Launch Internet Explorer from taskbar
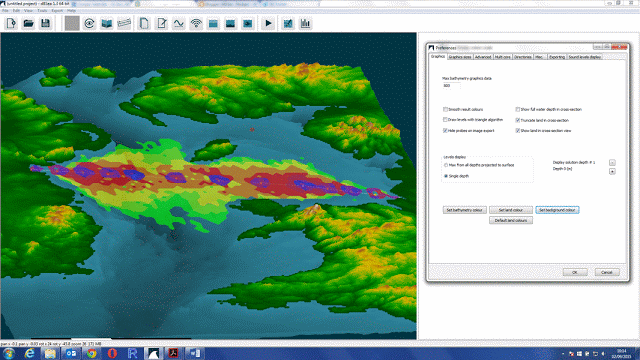640x360 pixels. [29, 353]
